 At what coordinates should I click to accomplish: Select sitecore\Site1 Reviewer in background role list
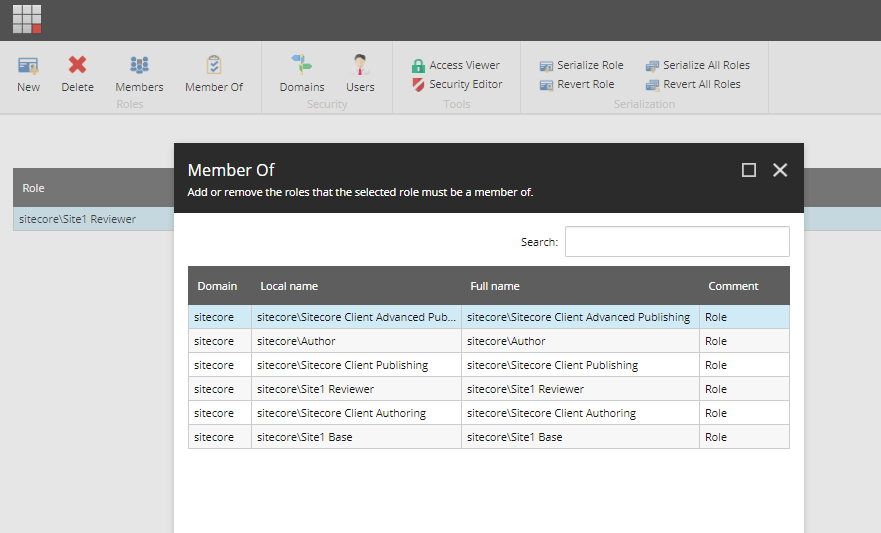[78, 219]
